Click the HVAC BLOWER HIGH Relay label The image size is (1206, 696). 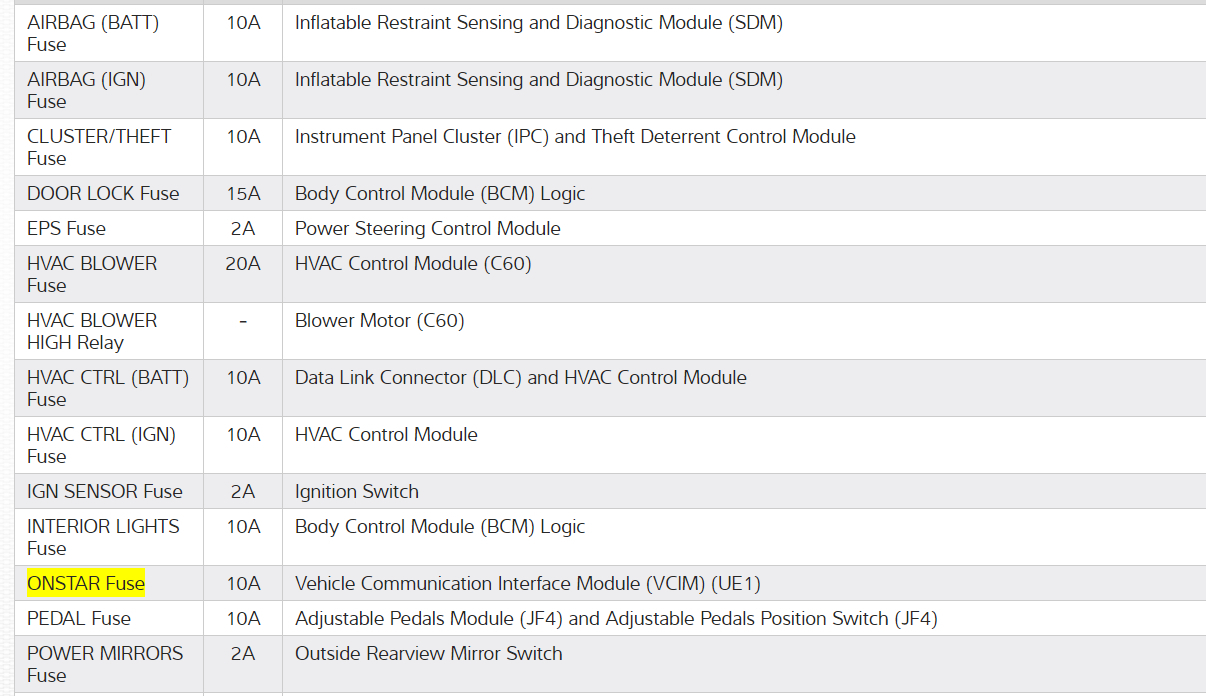coord(92,331)
